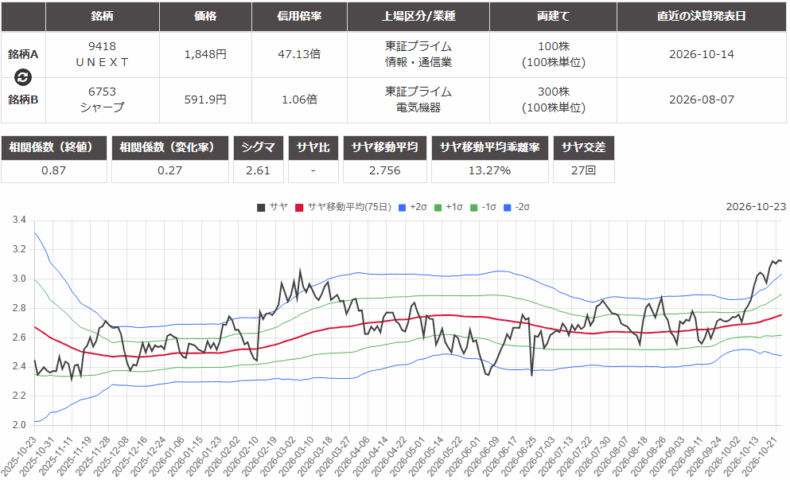
Task: Hide the +2σ band via its blue legend square
Action: 402,208
